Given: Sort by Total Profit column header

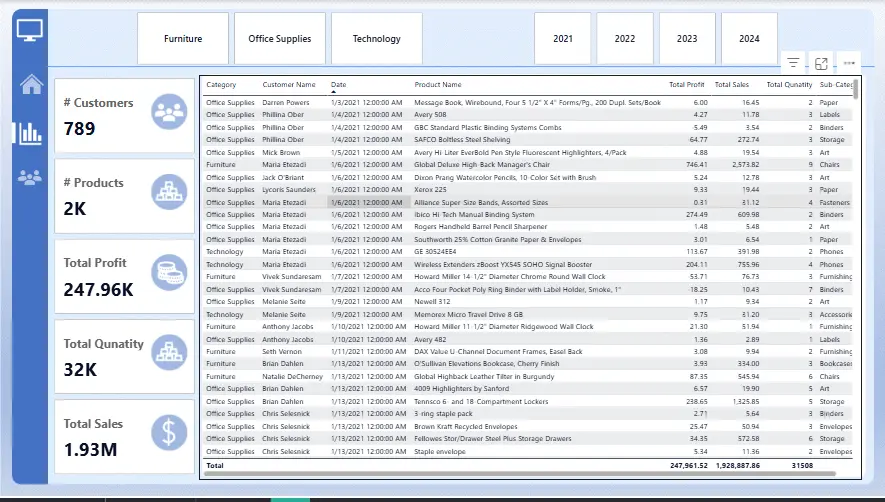Looking at the screenshot, I should (x=686, y=85).
